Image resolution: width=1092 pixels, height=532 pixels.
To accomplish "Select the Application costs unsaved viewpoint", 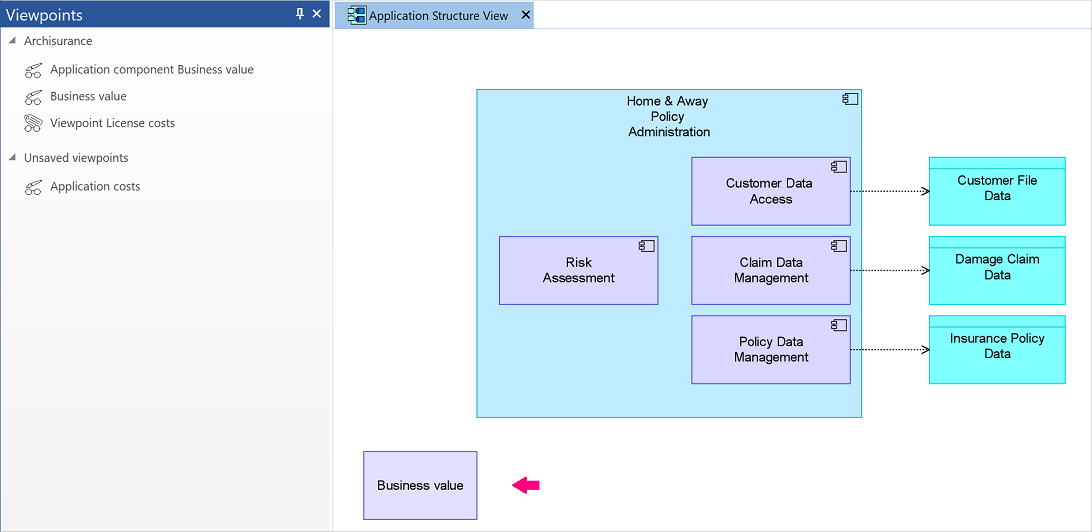I will (x=95, y=187).
